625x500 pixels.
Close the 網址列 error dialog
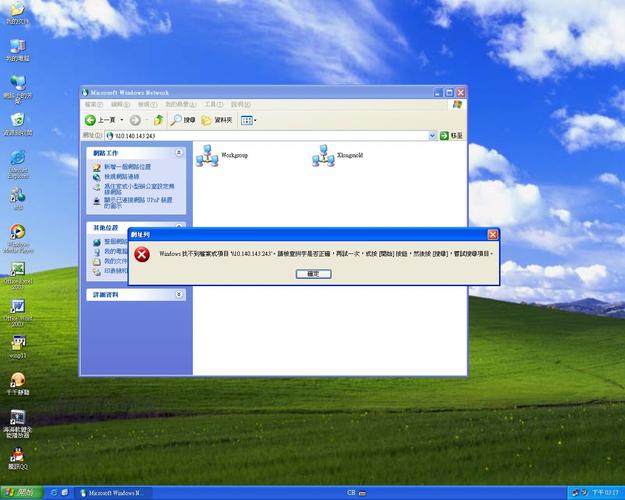pyautogui.click(x=493, y=234)
